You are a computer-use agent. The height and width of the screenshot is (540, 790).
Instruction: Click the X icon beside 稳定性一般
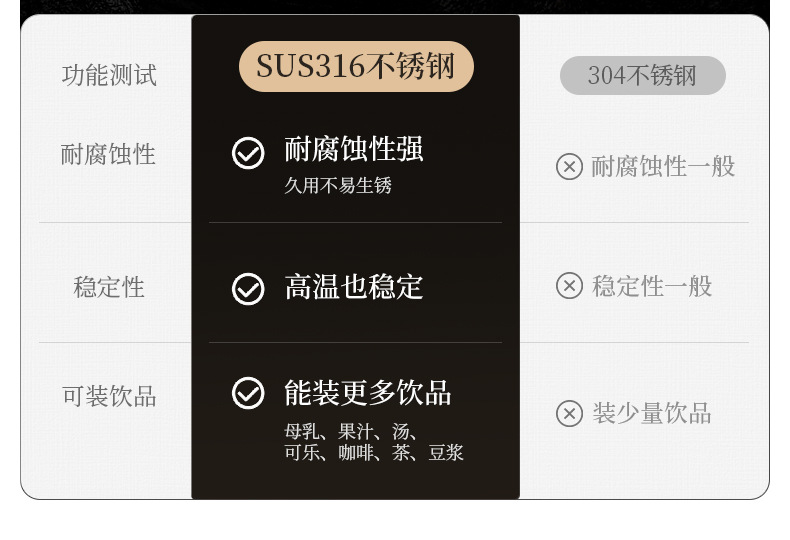pyautogui.click(x=569, y=286)
